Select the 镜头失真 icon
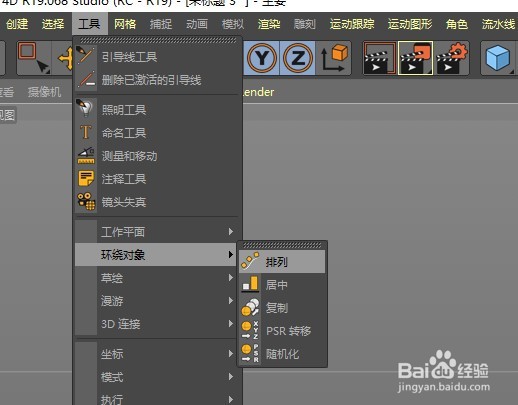The width and height of the screenshot is (518, 405). 86,201
